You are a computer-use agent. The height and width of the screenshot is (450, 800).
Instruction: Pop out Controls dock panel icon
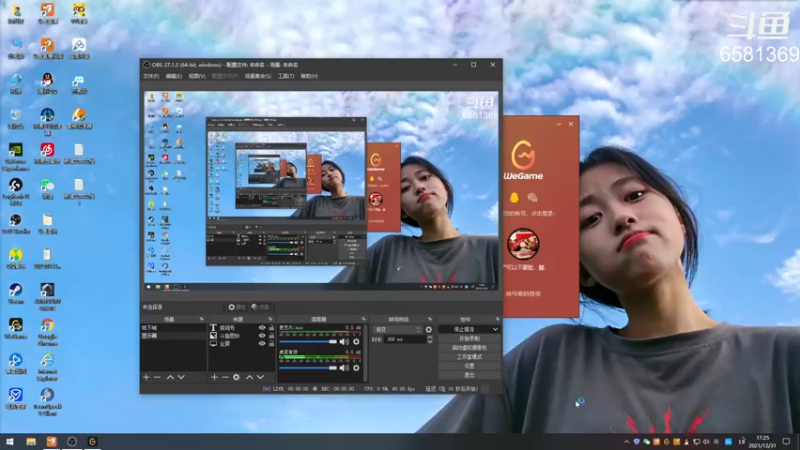point(497,319)
